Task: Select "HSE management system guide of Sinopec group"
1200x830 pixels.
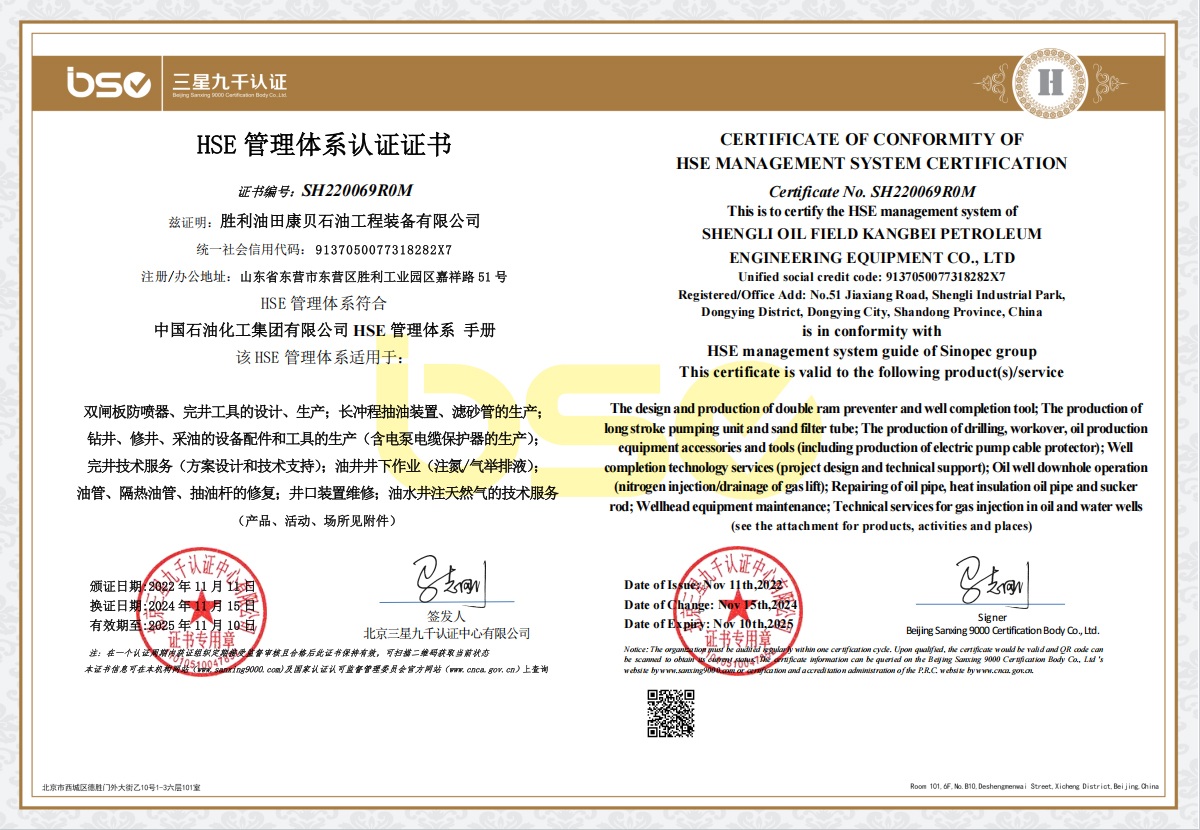Action: 872,351
